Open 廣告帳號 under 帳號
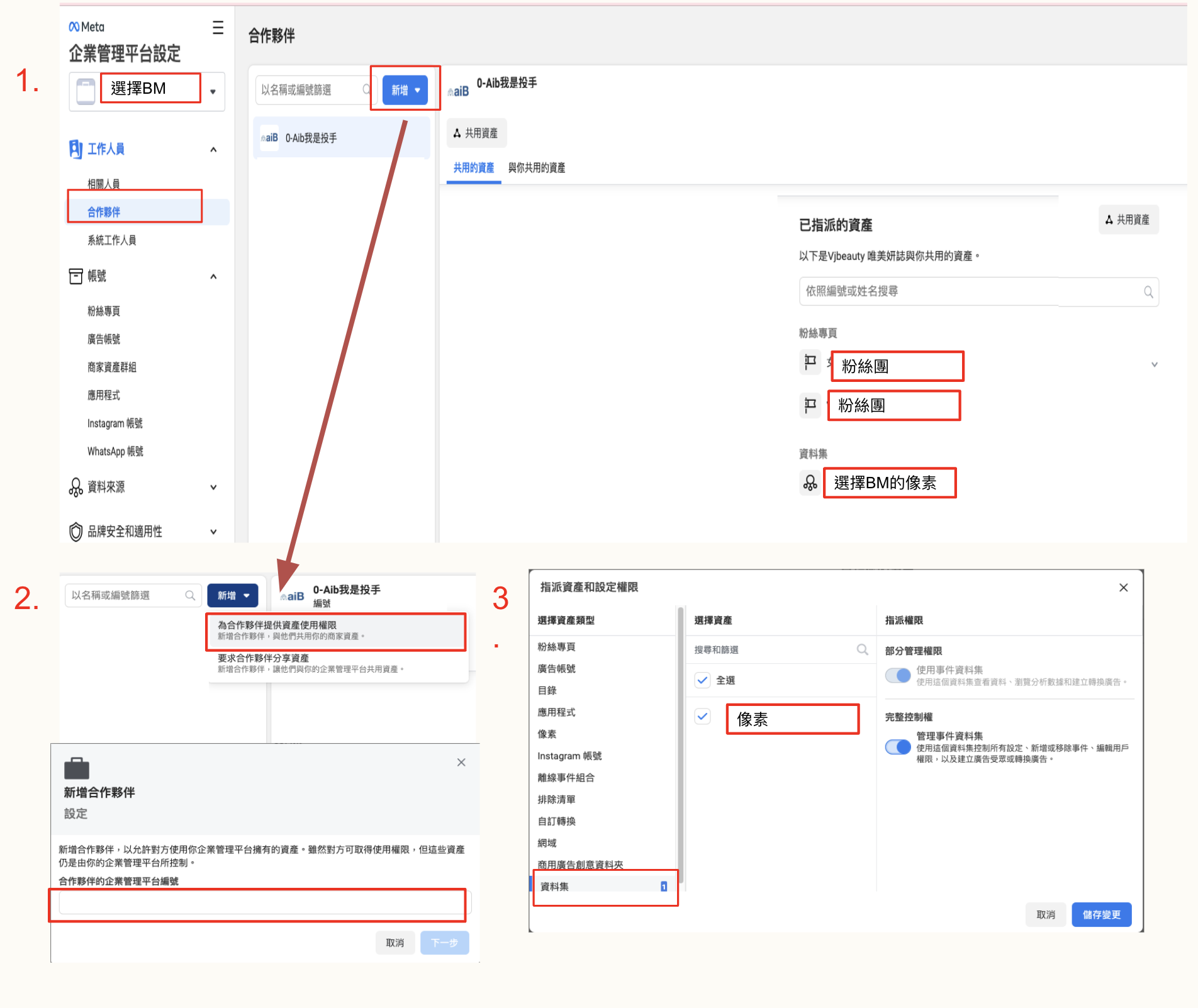The image size is (1198, 1008). [x=103, y=339]
